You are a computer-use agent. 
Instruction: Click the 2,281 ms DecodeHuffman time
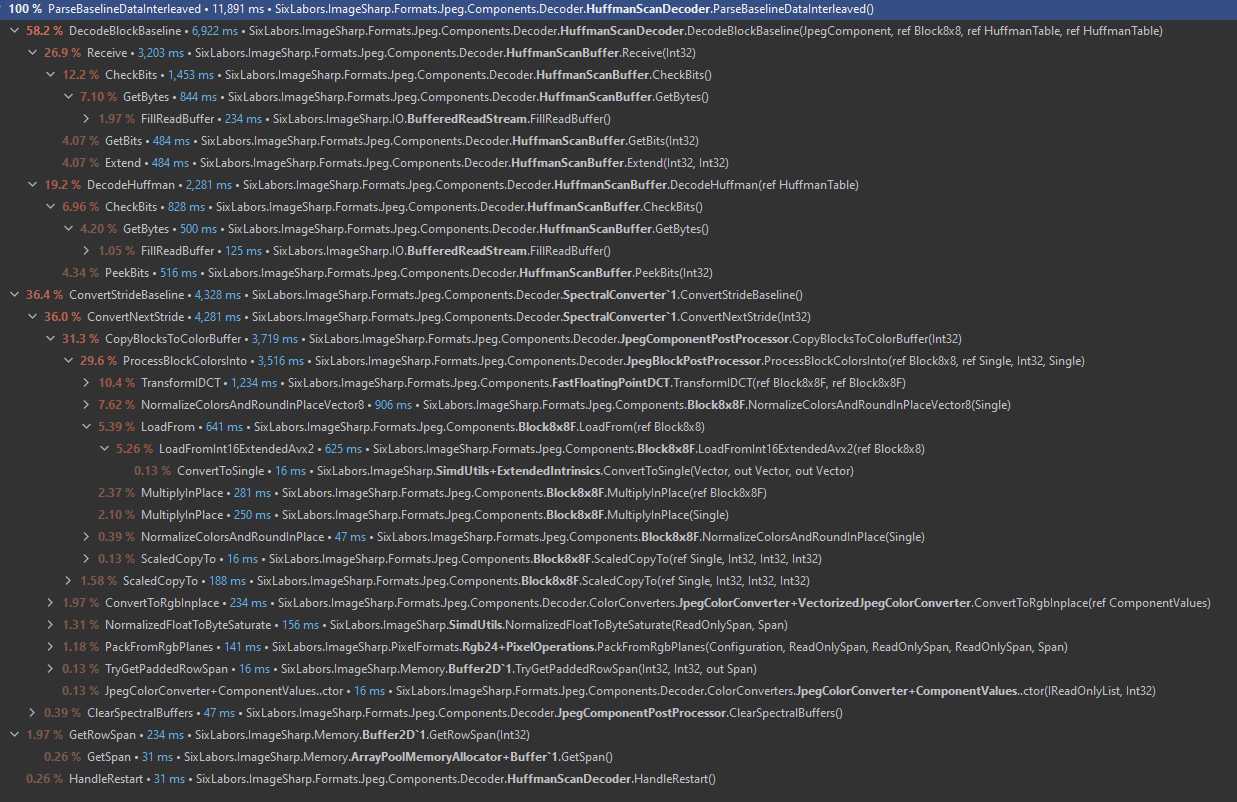[x=207, y=185]
